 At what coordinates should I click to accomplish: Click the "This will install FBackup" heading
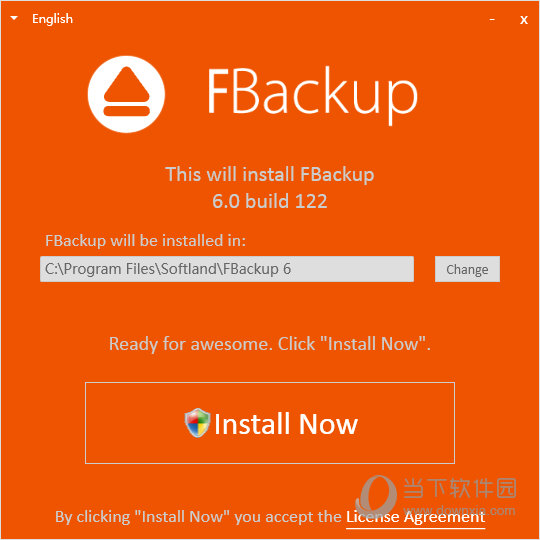click(x=270, y=174)
